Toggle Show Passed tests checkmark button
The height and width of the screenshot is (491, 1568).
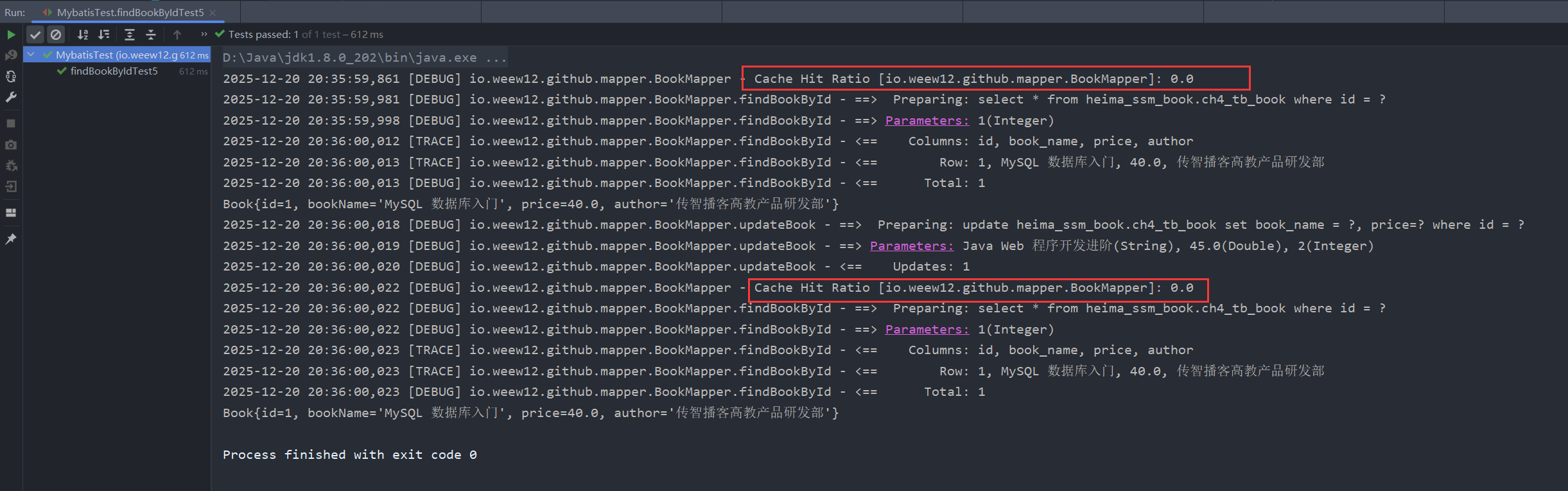tap(35, 35)
